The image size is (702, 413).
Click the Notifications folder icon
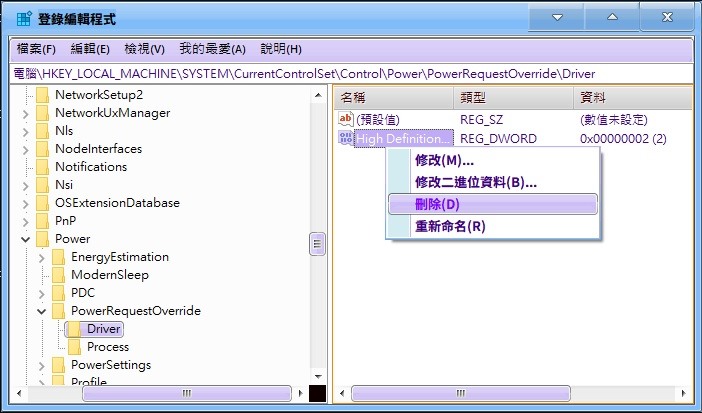point(42,167)
